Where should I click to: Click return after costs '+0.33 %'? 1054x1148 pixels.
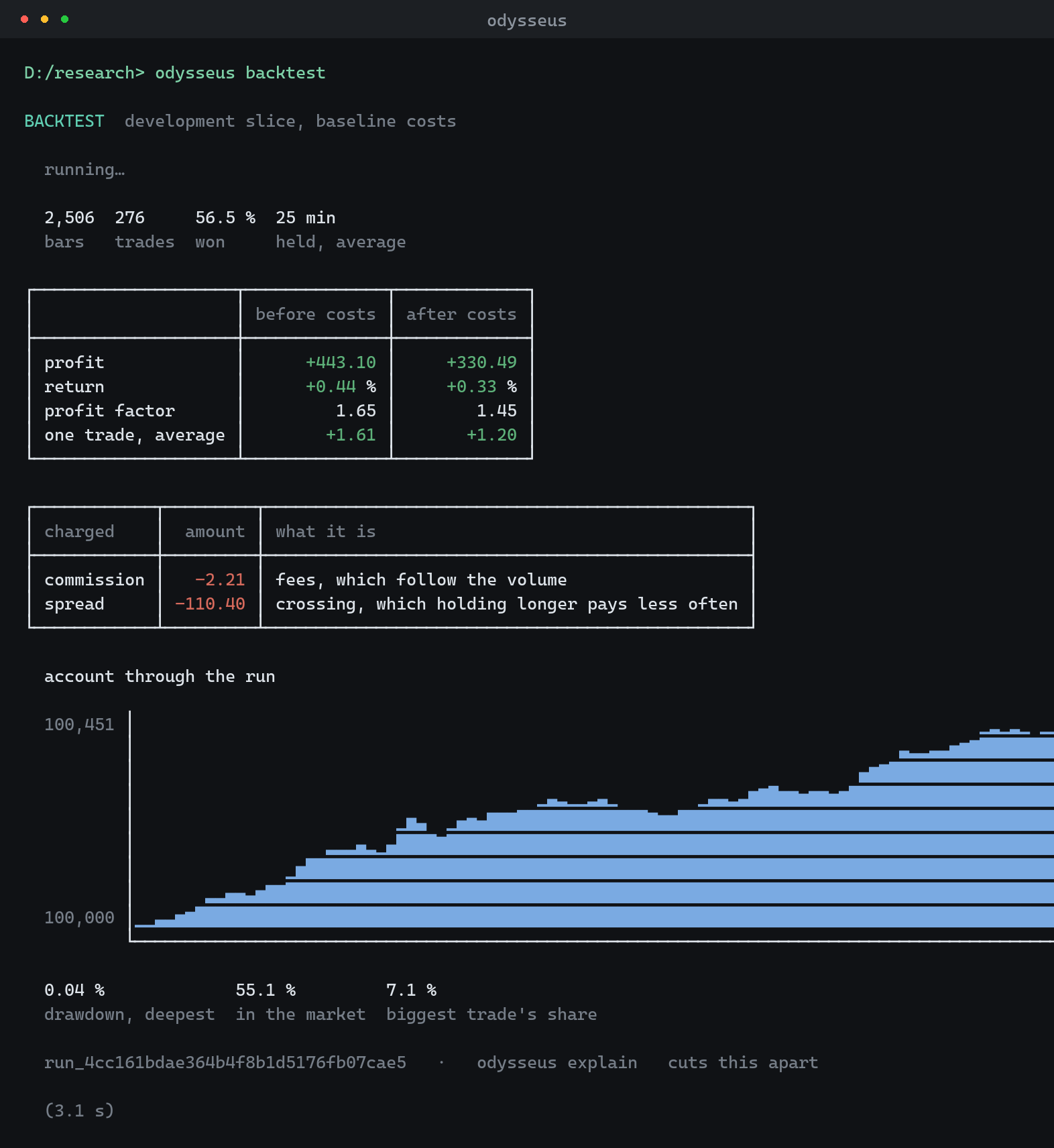click(481, 387)
